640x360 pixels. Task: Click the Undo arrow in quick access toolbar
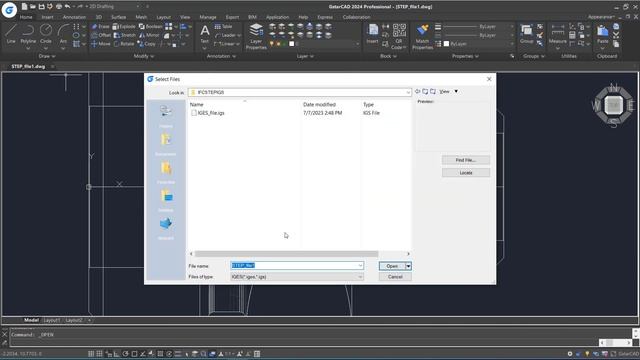click(67, 7)
